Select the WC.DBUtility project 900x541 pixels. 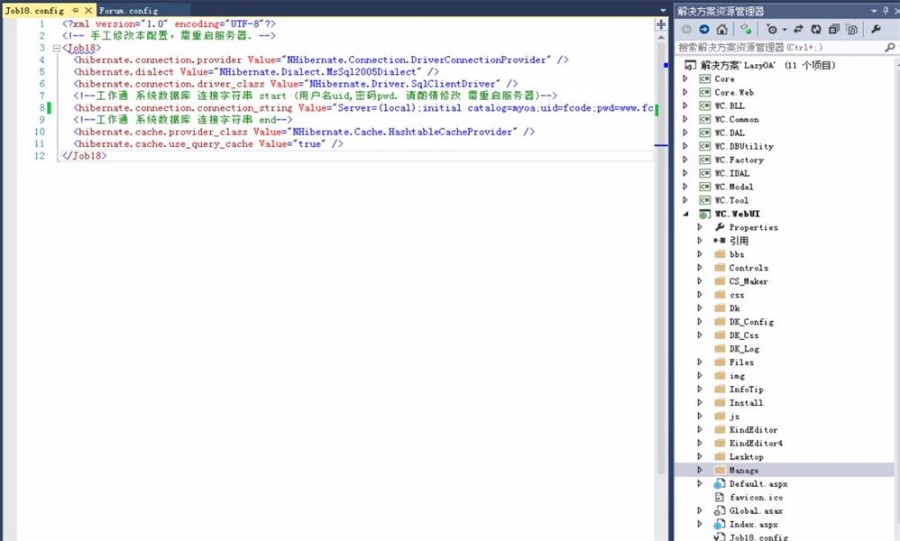click(743, 146)
